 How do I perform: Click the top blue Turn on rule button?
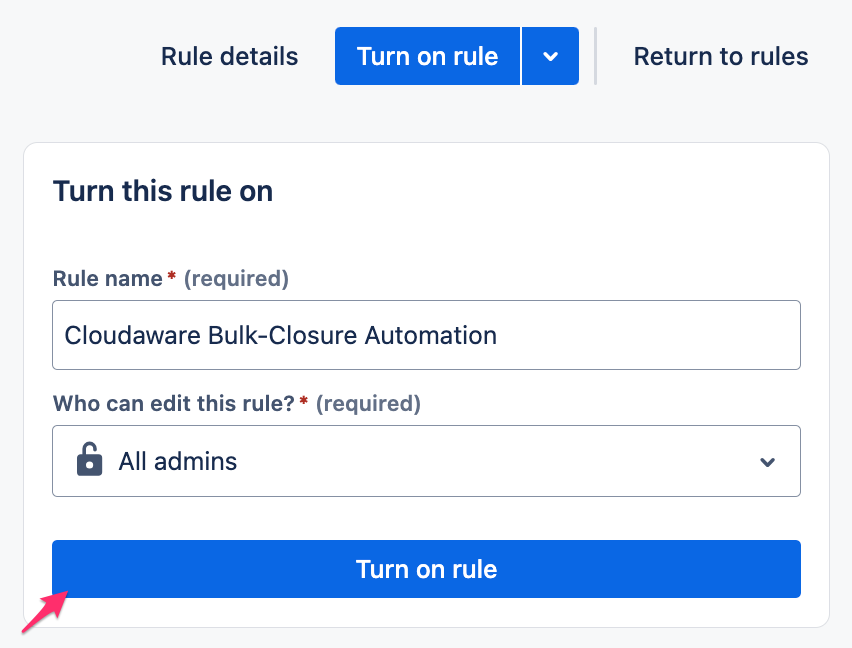427,56
